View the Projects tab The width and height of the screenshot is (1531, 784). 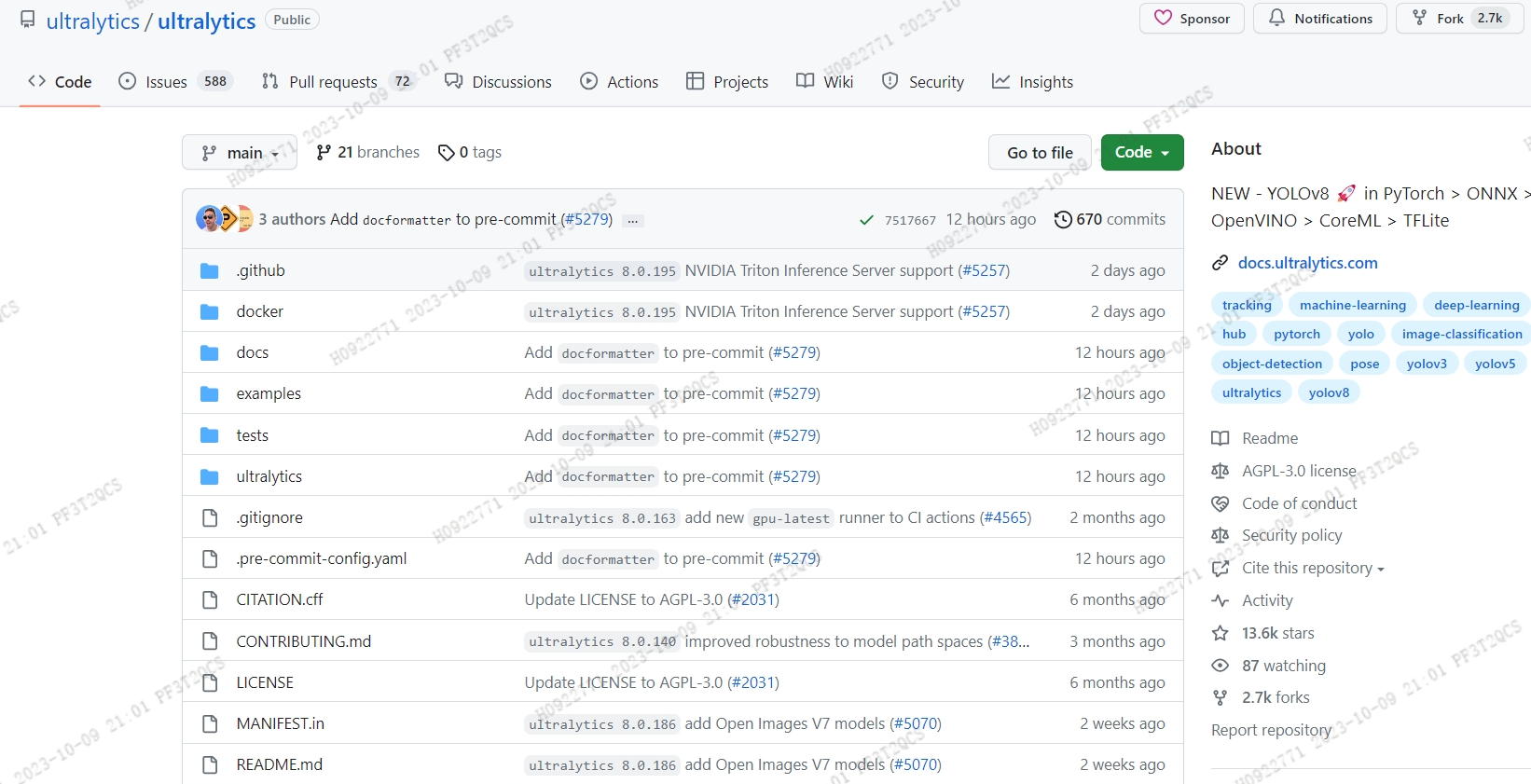727,82
